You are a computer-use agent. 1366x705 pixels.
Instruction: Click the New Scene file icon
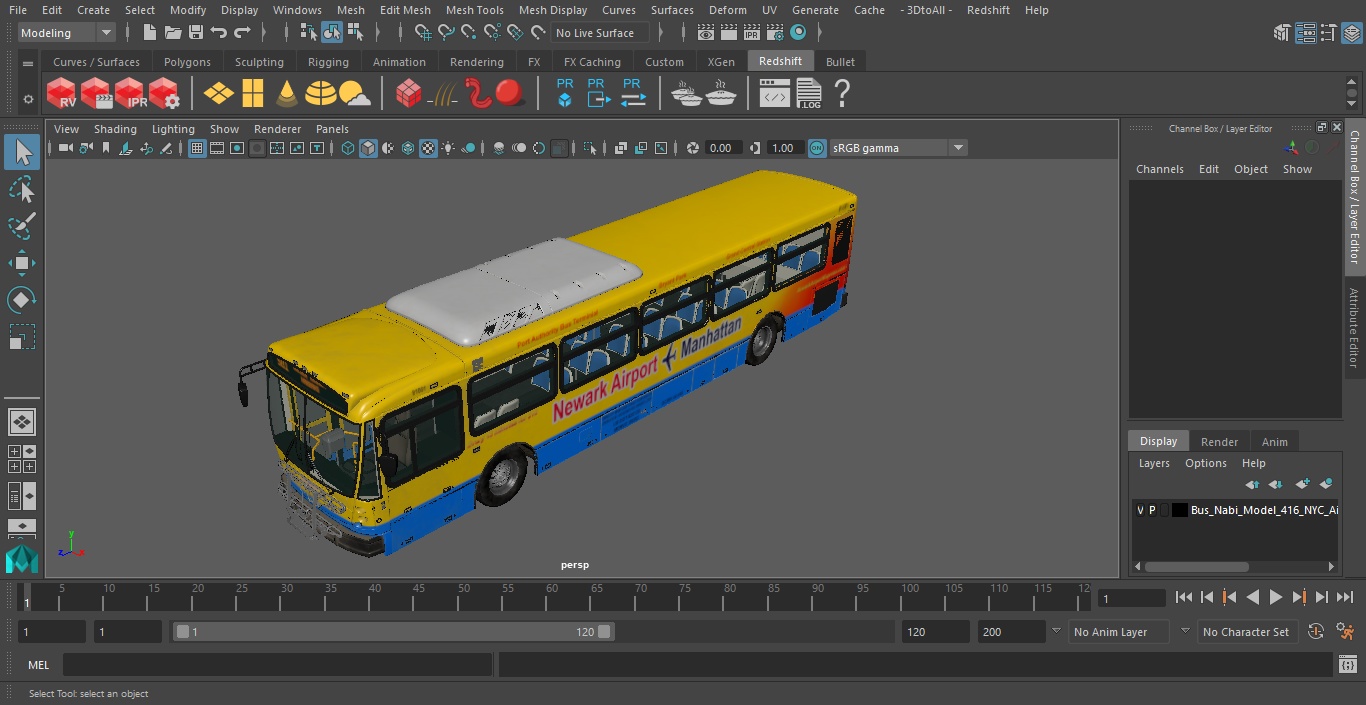(149, 33)
